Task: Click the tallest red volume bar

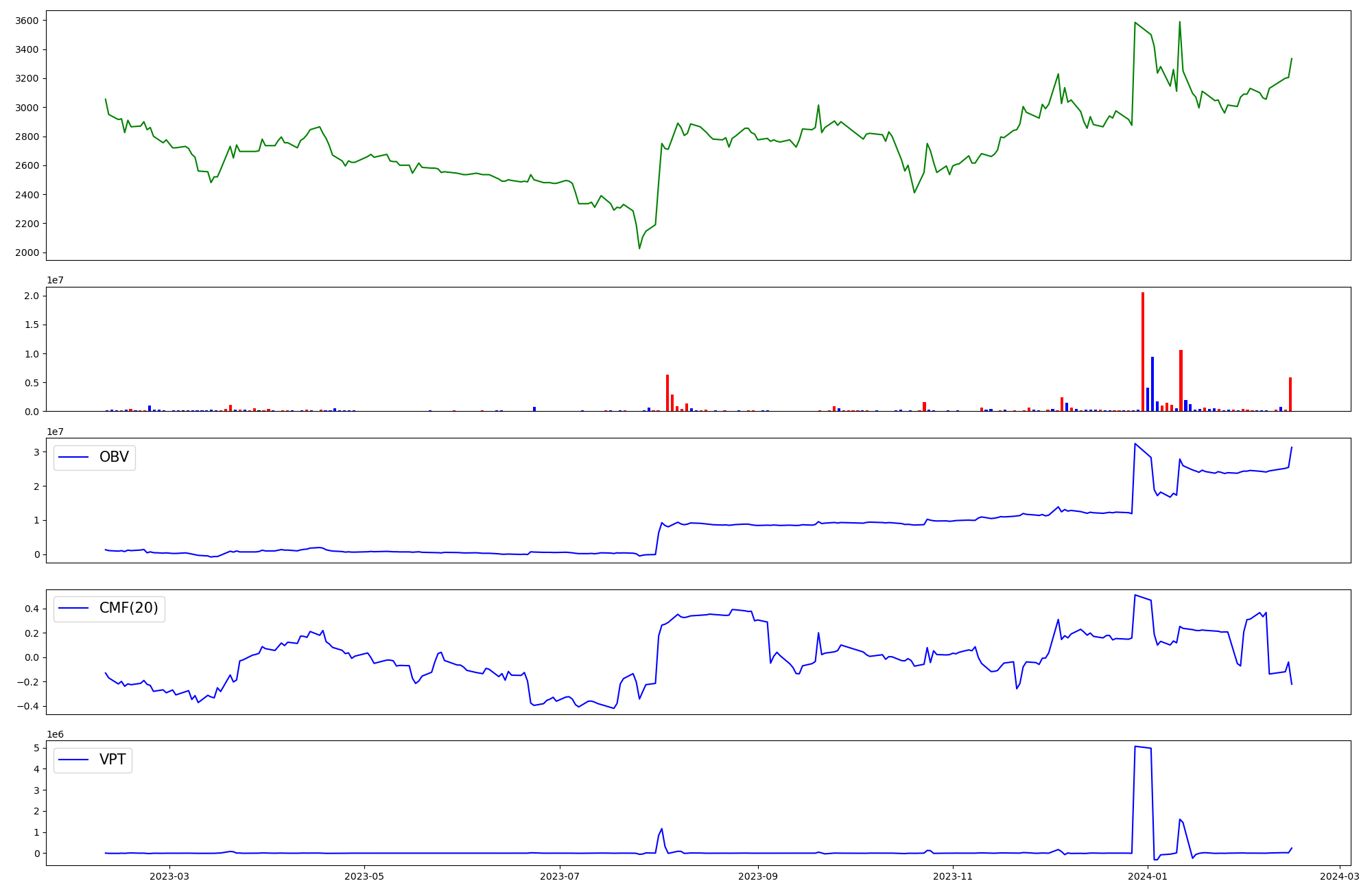Action: [x=1143, y=352]
